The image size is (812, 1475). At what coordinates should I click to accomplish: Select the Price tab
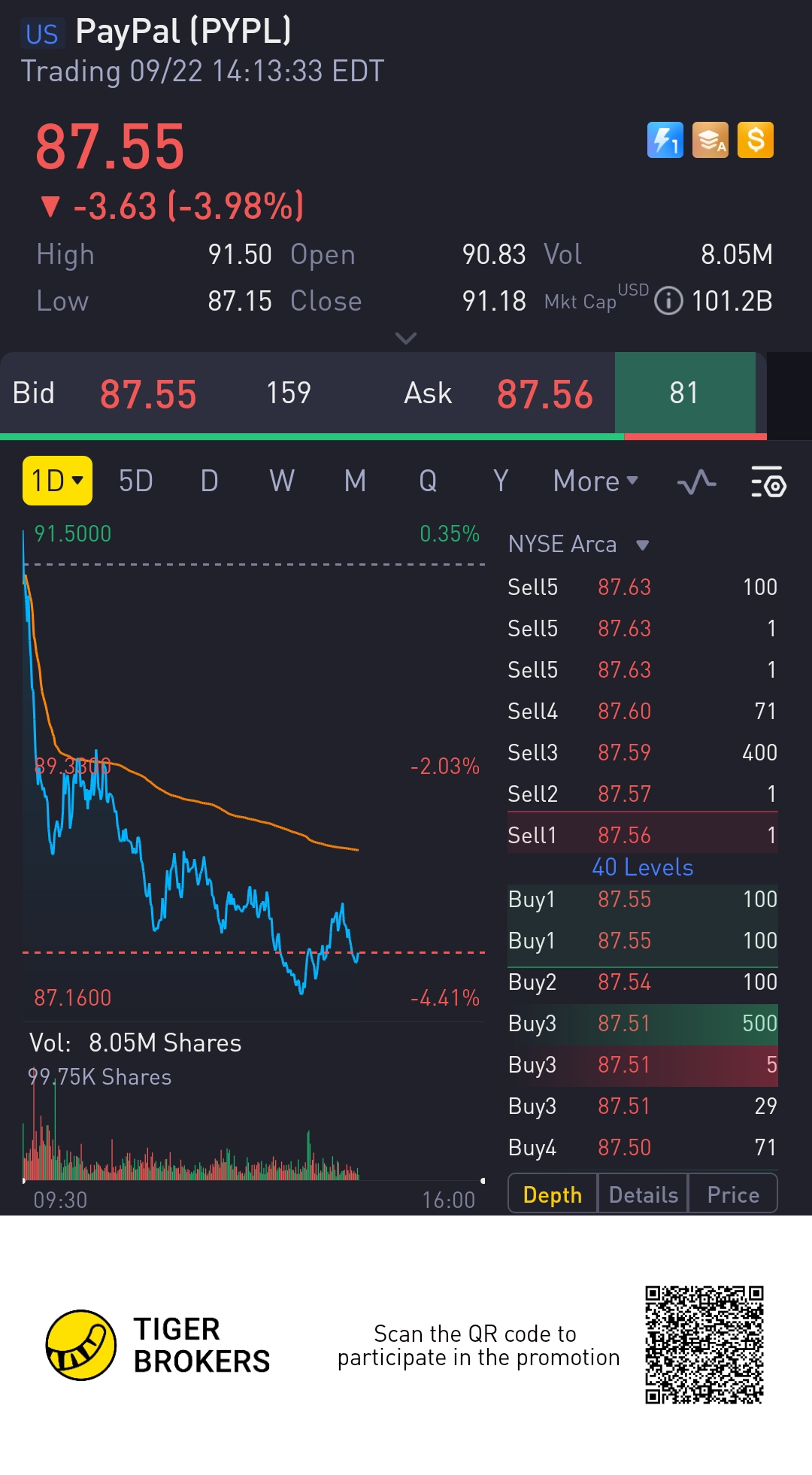point(733,1194)
